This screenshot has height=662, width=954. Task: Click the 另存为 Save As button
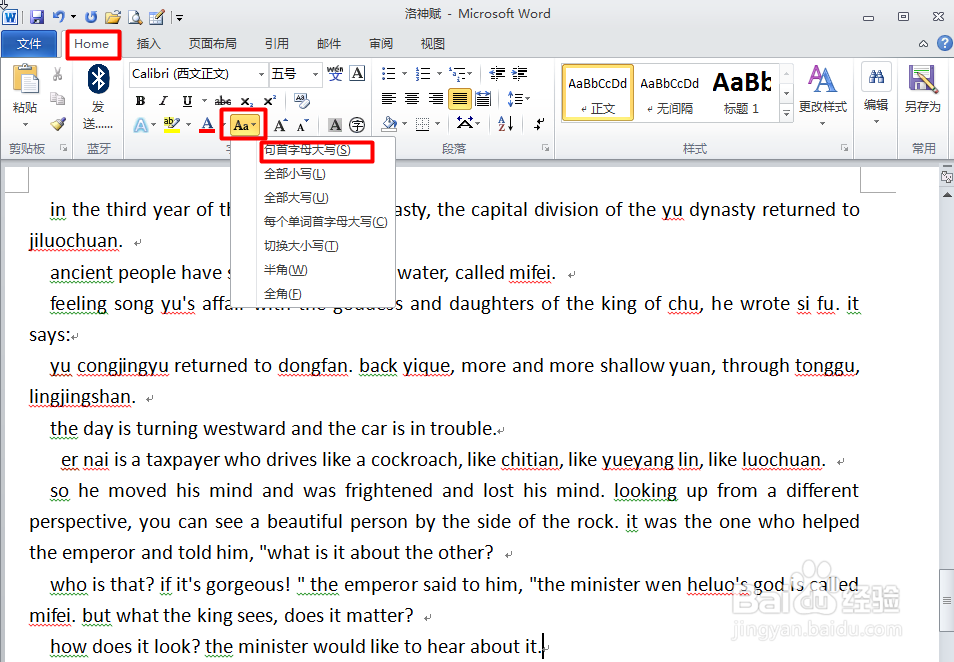click(922, 90)
